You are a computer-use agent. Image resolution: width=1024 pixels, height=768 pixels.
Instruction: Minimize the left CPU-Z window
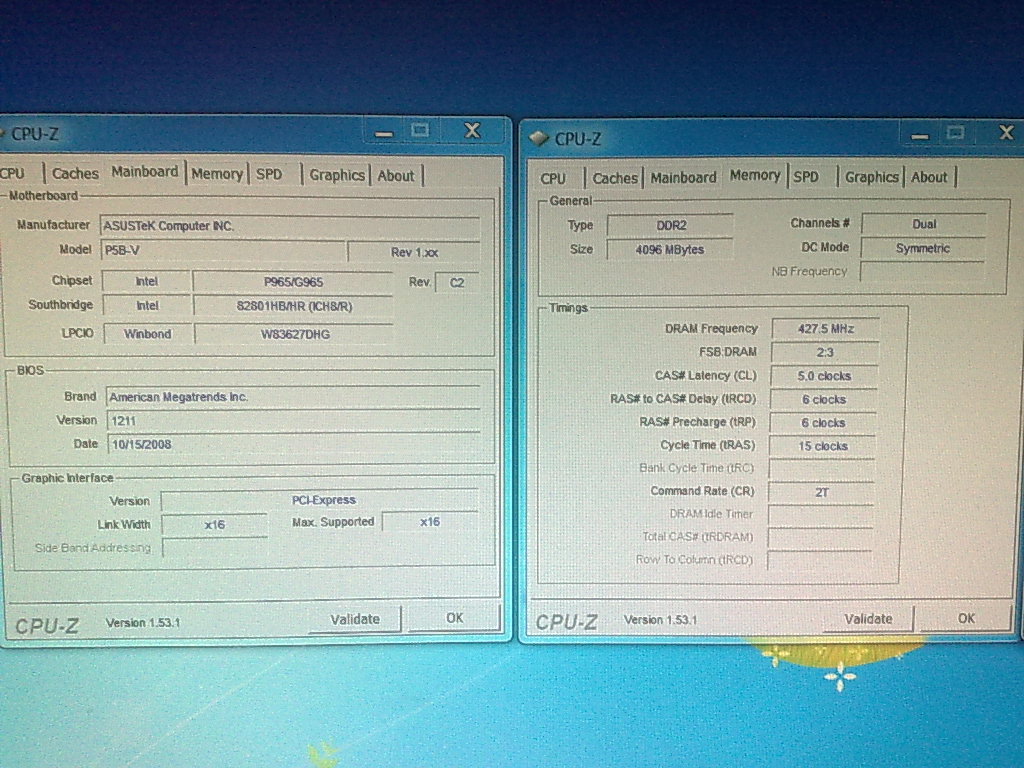[384, 133]
